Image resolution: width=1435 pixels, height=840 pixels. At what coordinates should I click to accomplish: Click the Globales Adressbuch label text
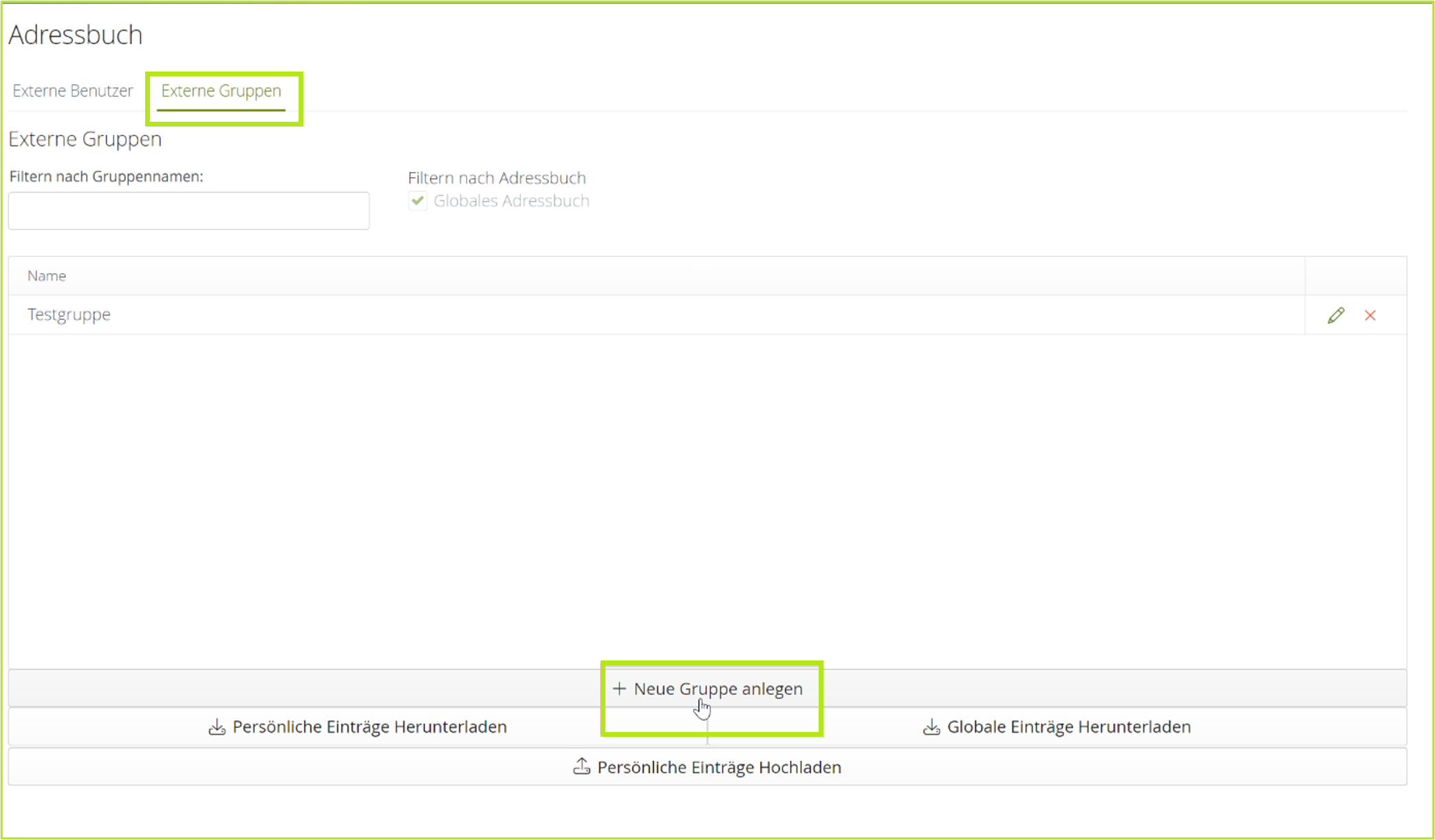pos(511,201)
